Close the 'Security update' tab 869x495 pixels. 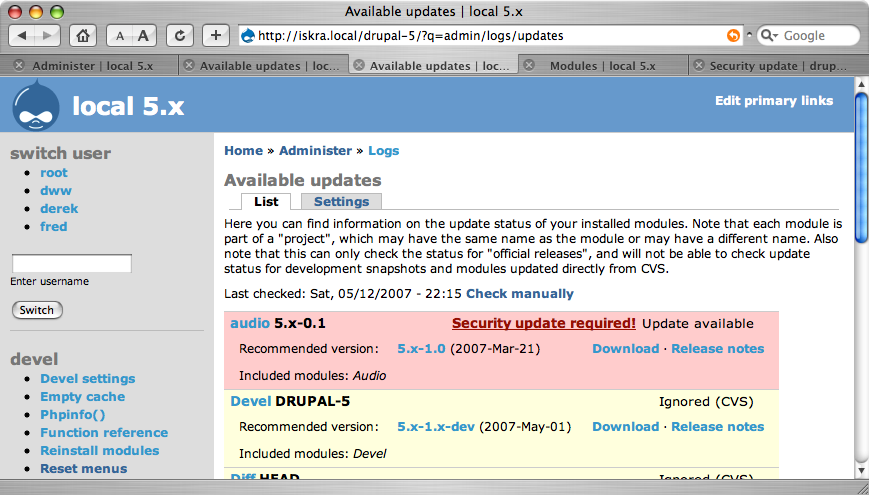coord(699,65)
